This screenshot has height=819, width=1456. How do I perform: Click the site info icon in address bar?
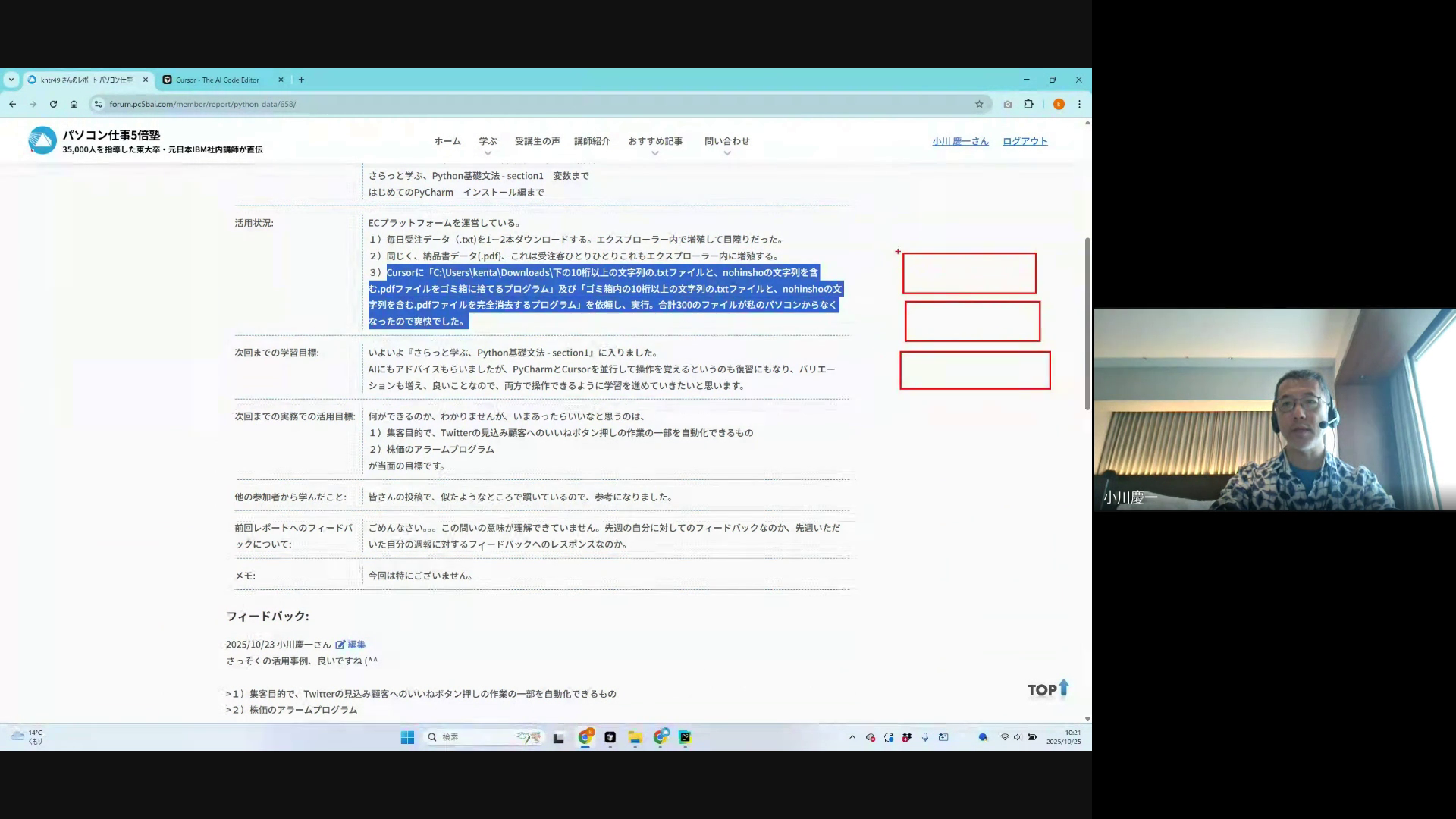click(x=98, y=104)
